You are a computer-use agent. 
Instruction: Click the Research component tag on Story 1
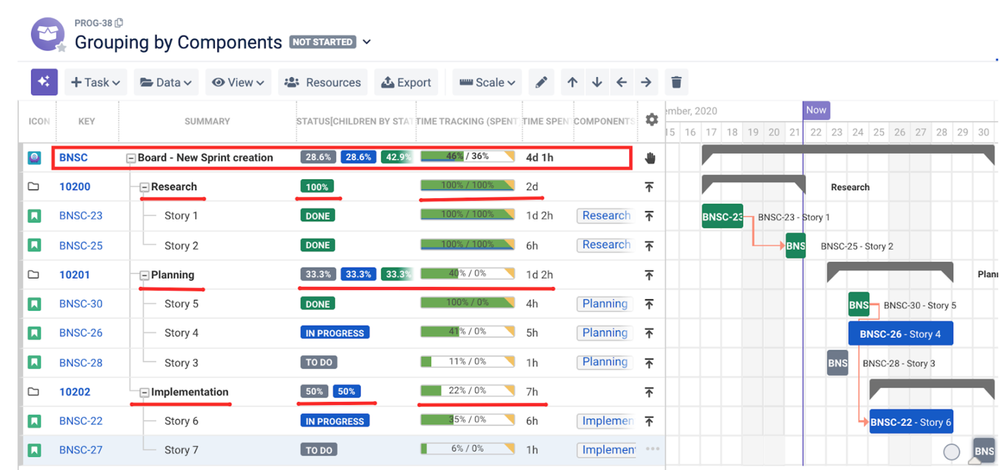605,216
